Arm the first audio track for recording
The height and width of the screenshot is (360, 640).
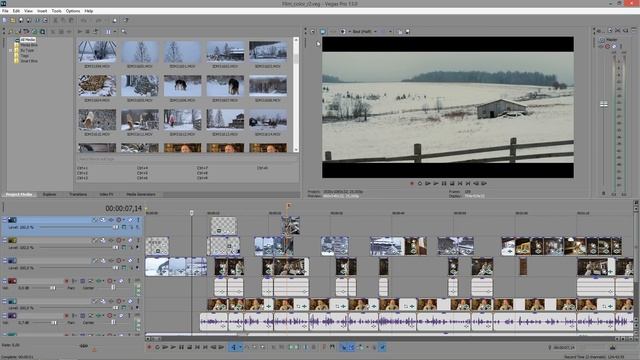(67, 281)
